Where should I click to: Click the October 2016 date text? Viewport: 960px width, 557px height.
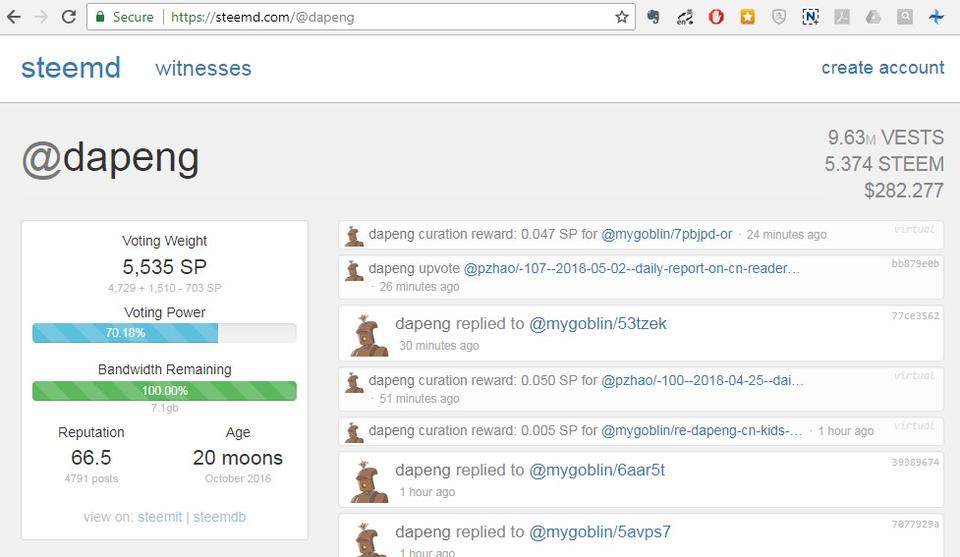(238, 479)
